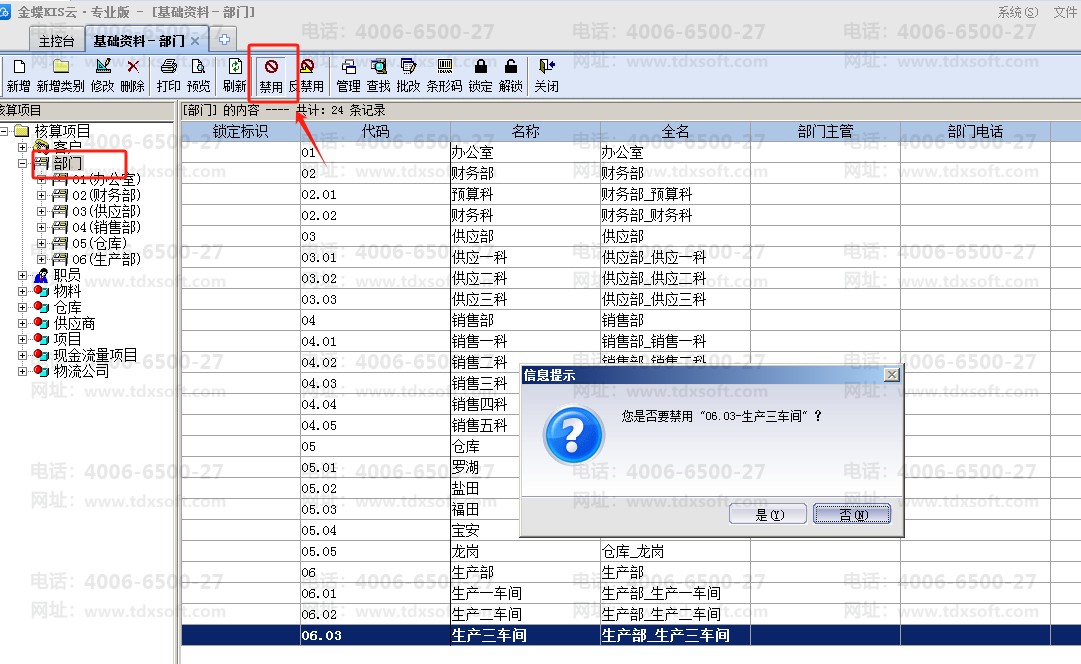The image size is (1081, 664).
Task: Expand the 05(仓库) node
Action: click(x=41, y=243)
